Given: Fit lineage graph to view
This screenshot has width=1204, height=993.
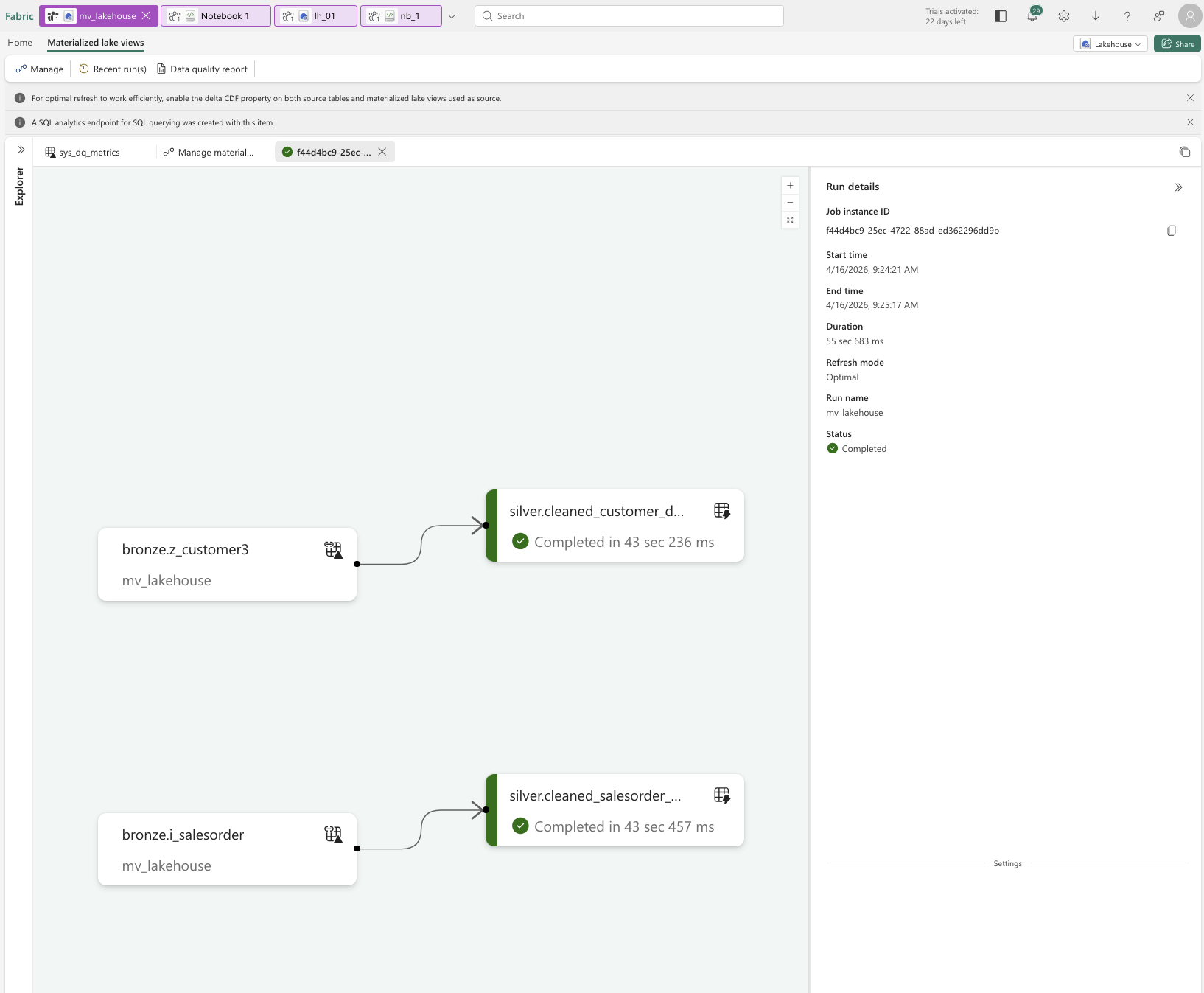Looking at the screenshot, I should coord(790,220).
